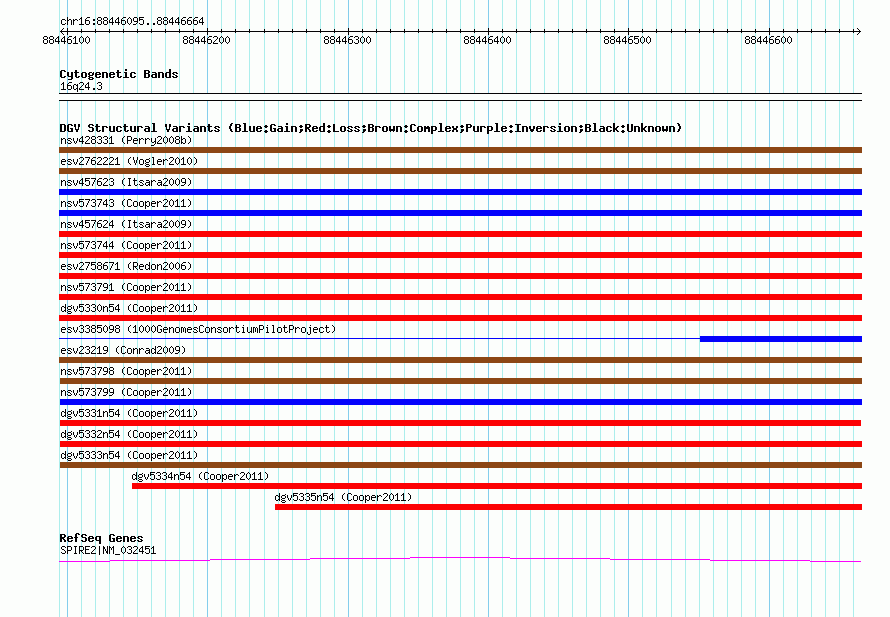Screen dimensions: 890x617
Task: Open the nsv457623 (Itsara2009) blue gain bar
Action: [460, 192]
